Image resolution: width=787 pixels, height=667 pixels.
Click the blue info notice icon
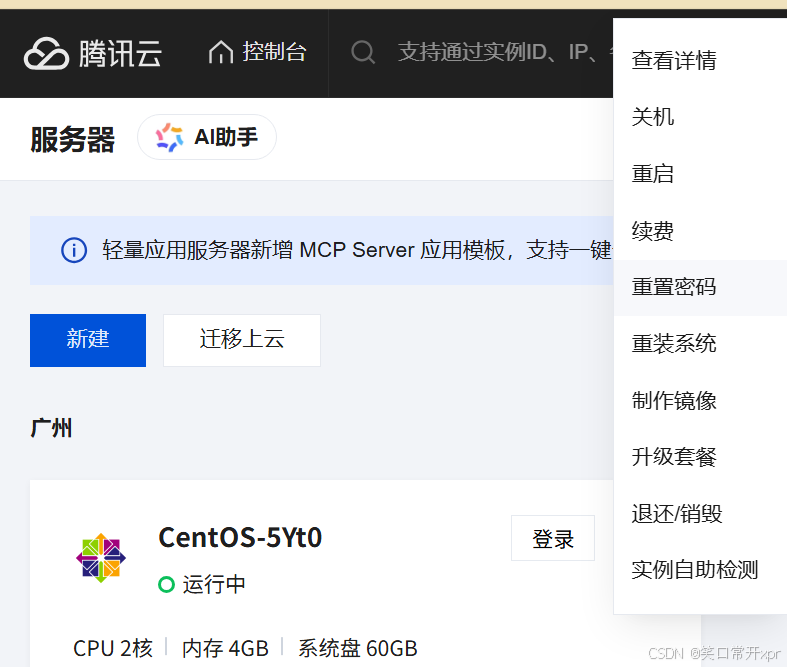click(74, 250)
